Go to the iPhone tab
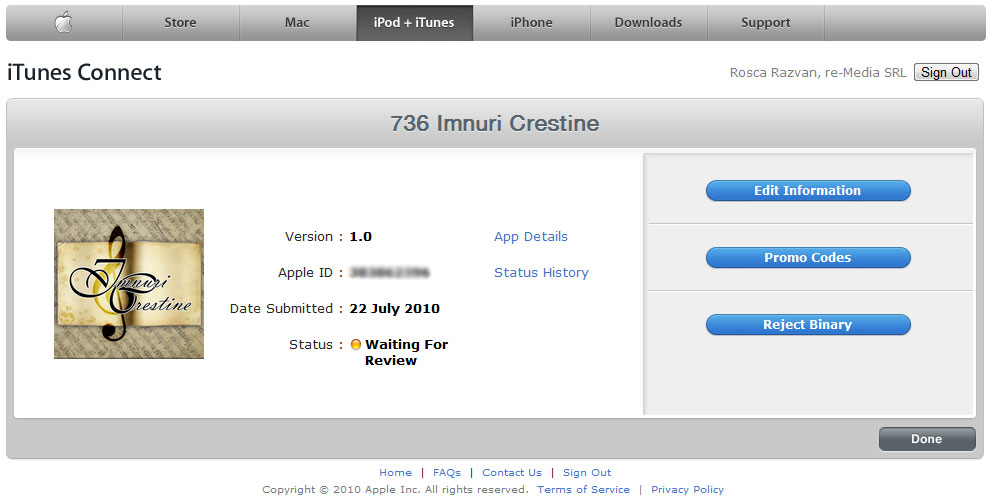This screenshot has height=498, width=990. (x=532, y=23)
